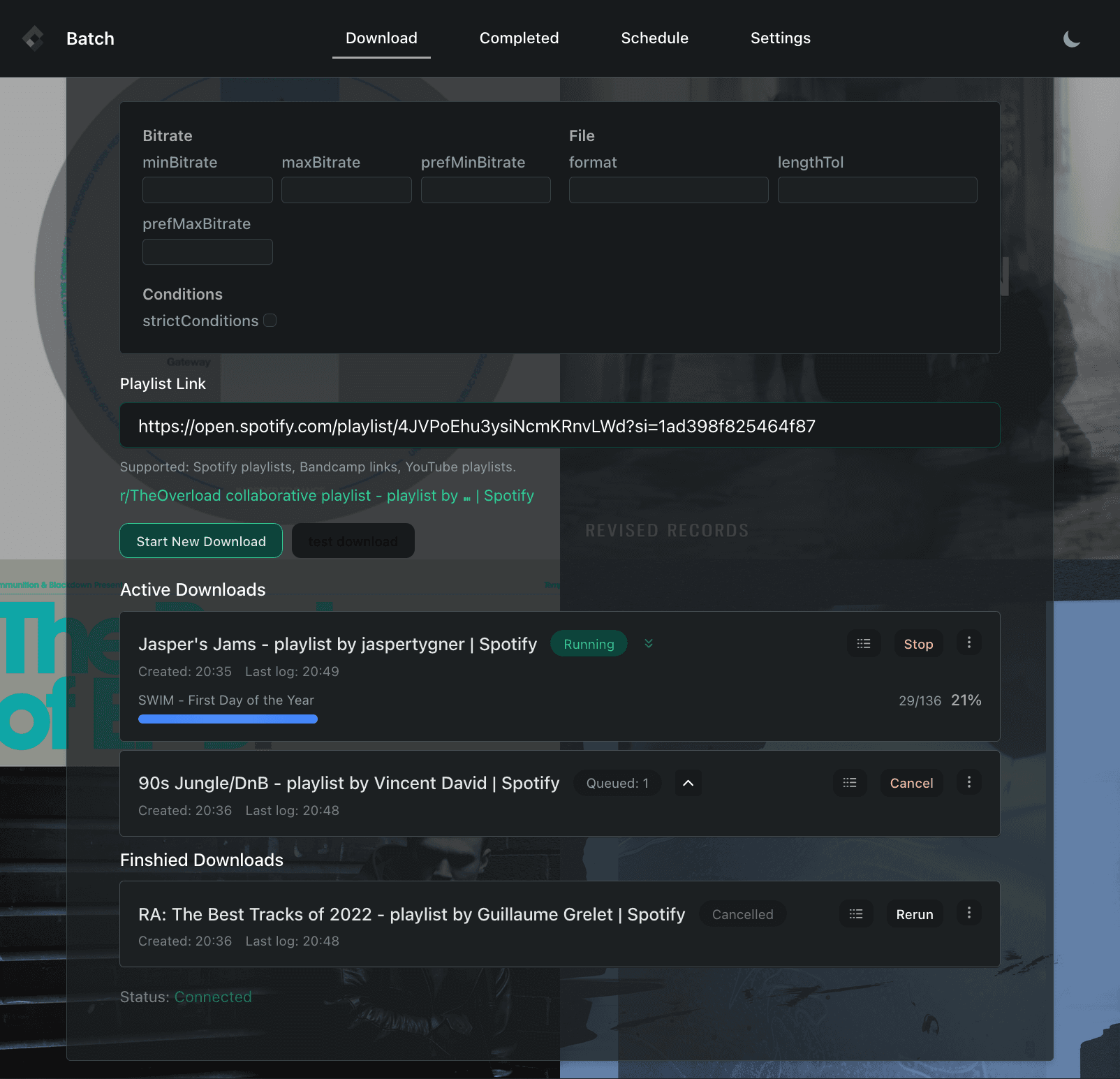Cancel the 90s Jungle/DnB queued download
Screen dimensions: 1120x1079
[911, 783]
